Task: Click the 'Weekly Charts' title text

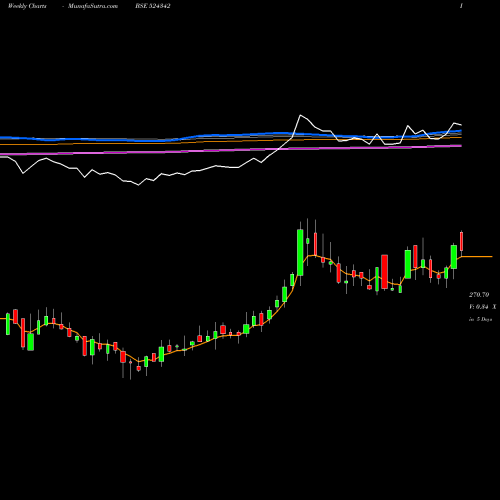Action: point(27,6)
